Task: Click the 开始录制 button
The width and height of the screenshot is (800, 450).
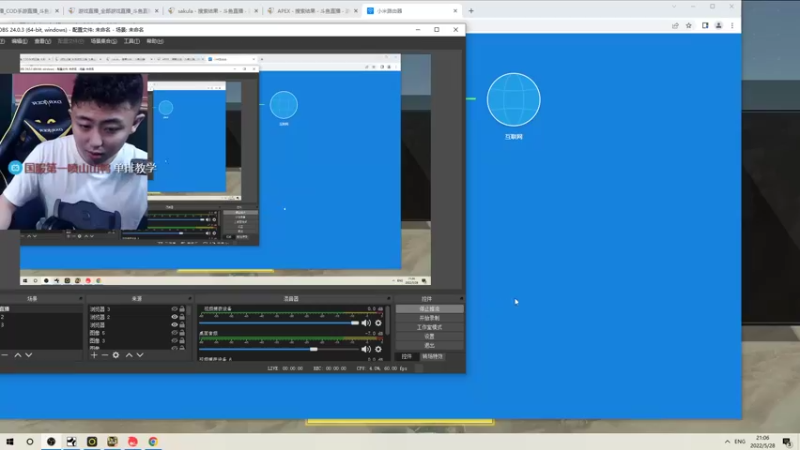Action: coord(430,318)
